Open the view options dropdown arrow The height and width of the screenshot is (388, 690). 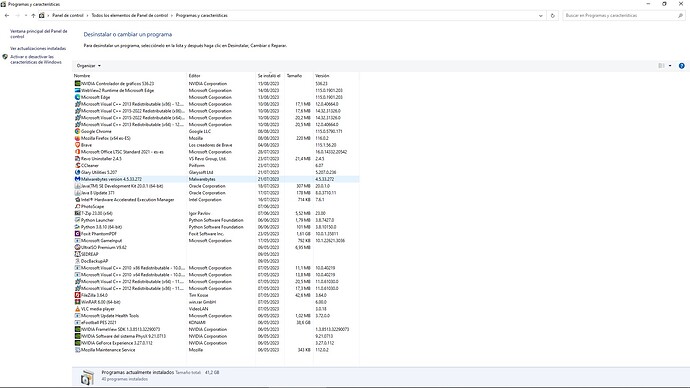(670, 66)
